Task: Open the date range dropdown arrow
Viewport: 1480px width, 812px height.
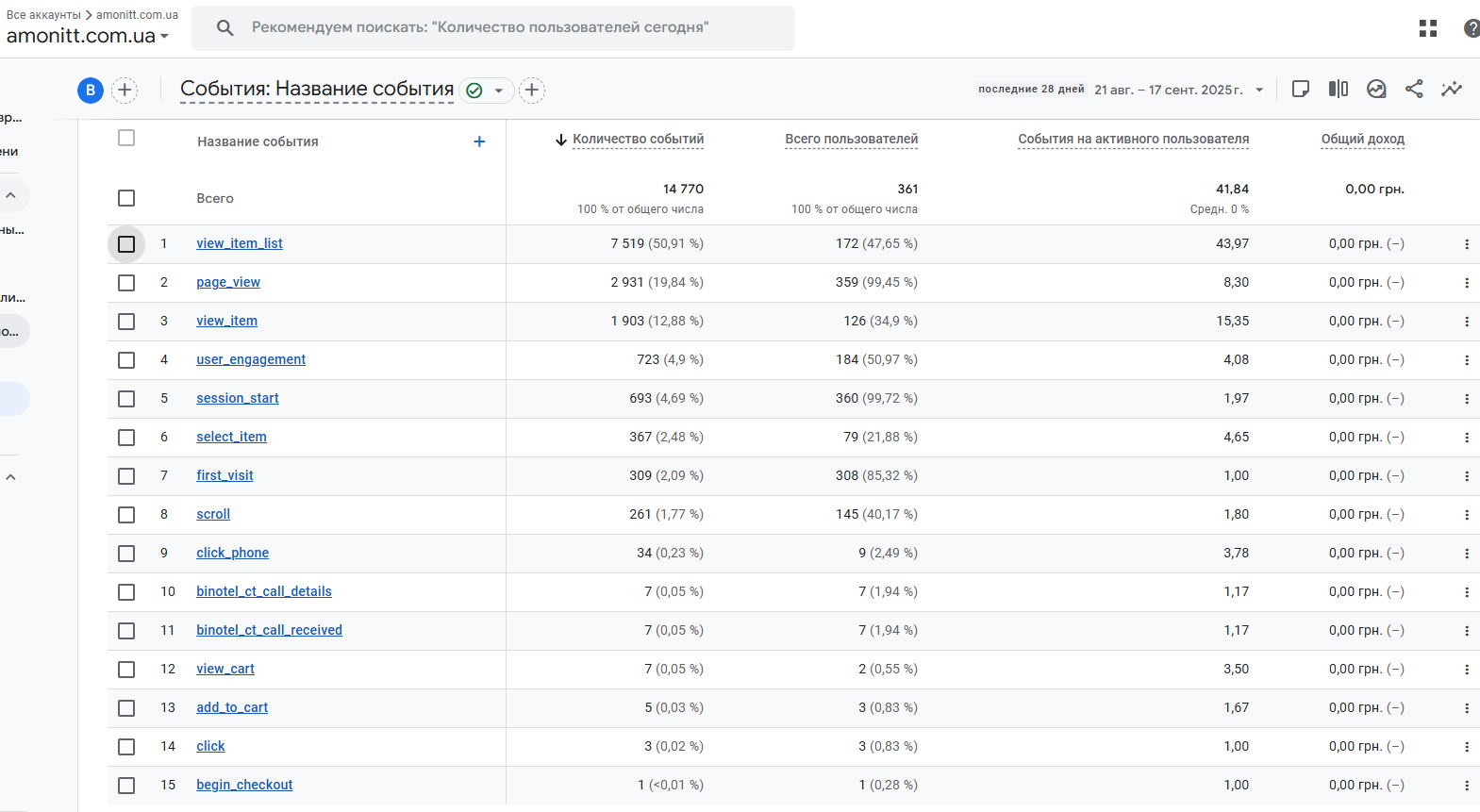Action: pos(1259,91)
